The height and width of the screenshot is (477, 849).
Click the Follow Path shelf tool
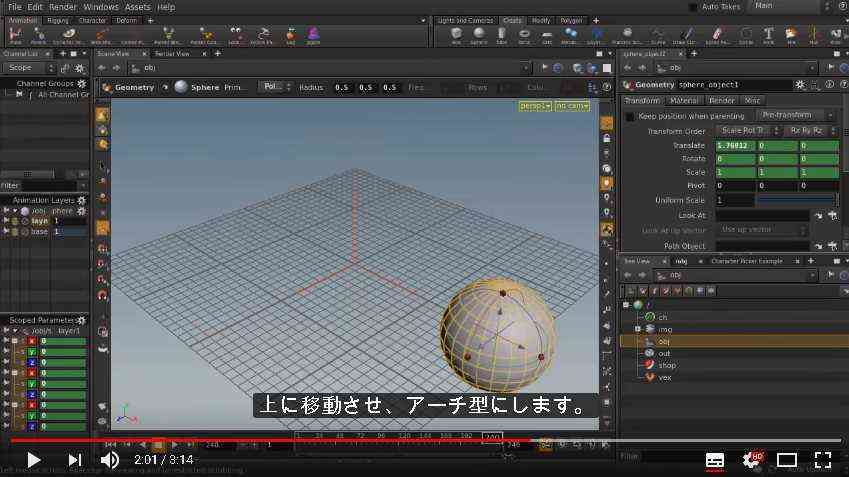[263, 35]
